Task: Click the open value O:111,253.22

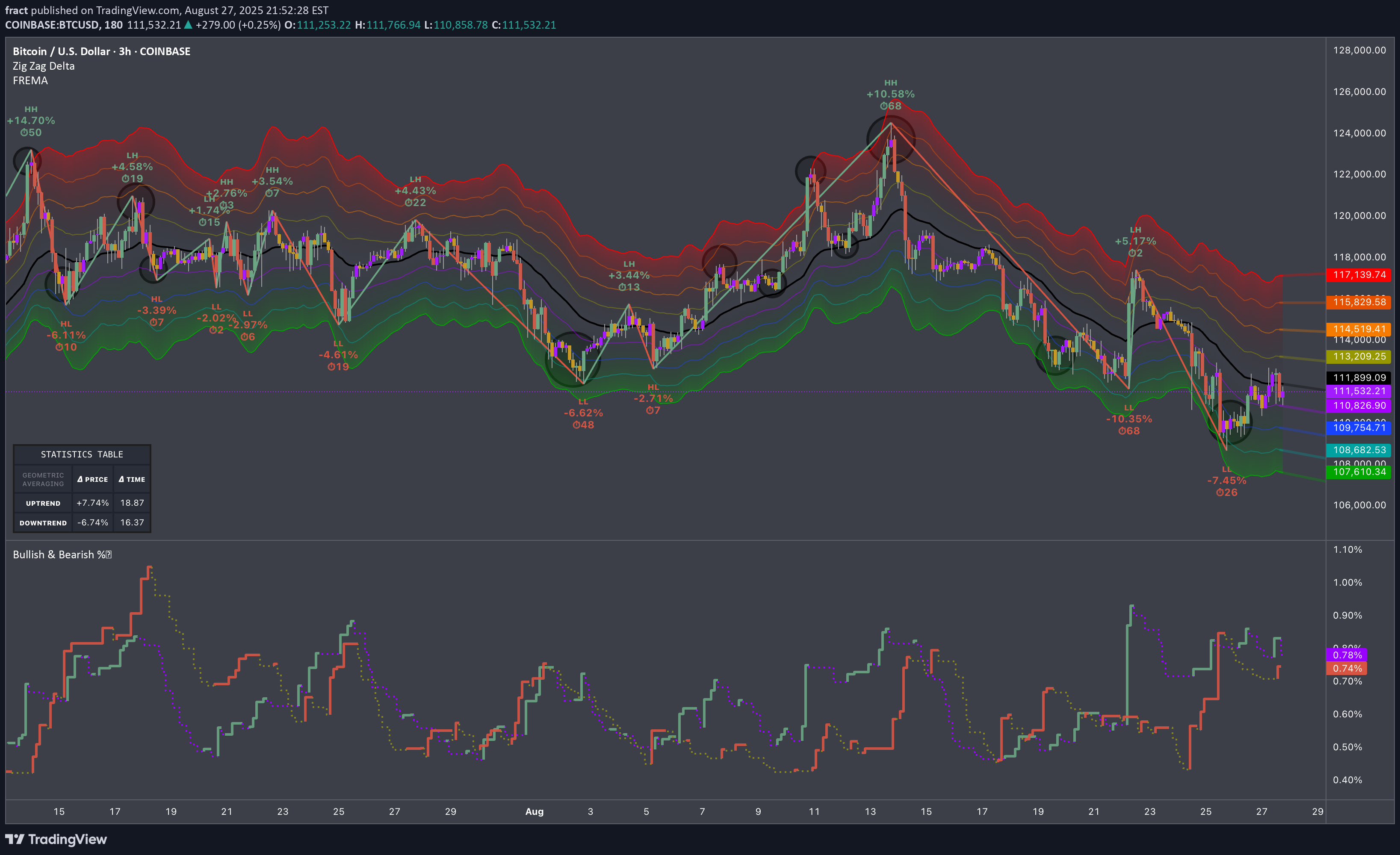Action: tap(318, 25)
